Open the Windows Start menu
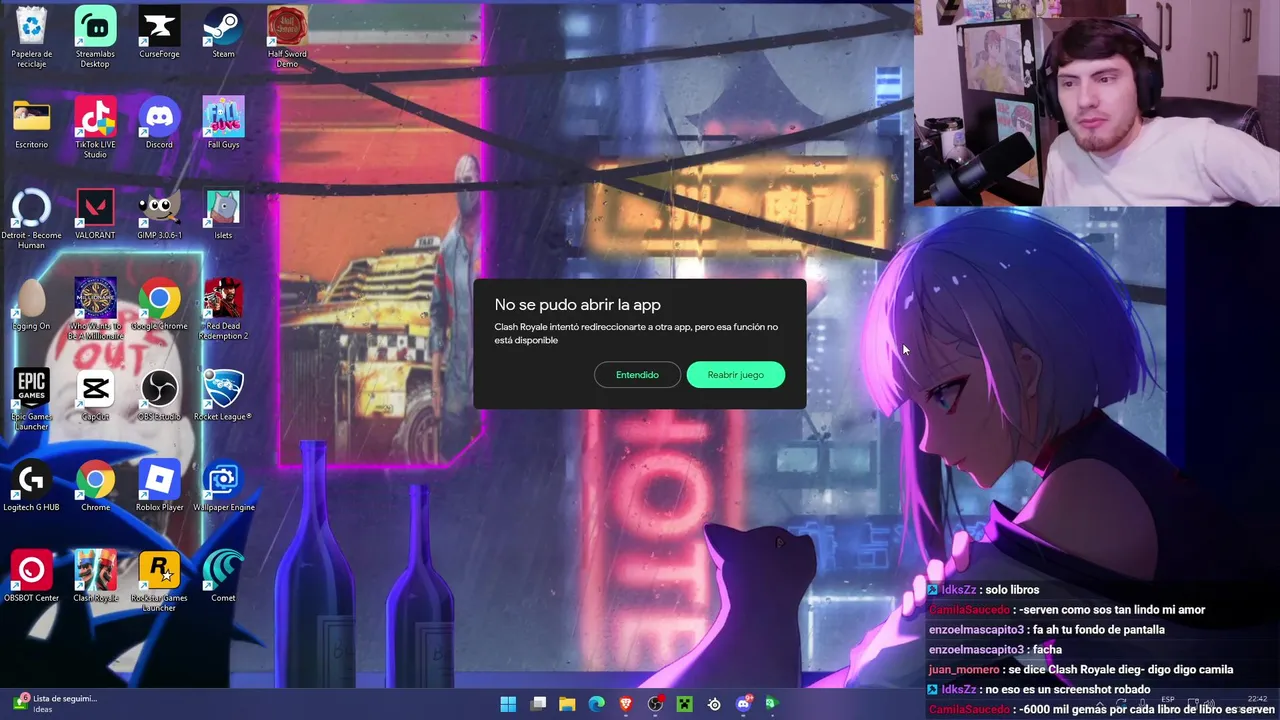Viewport: 1280px width, 720px height. 508,704
